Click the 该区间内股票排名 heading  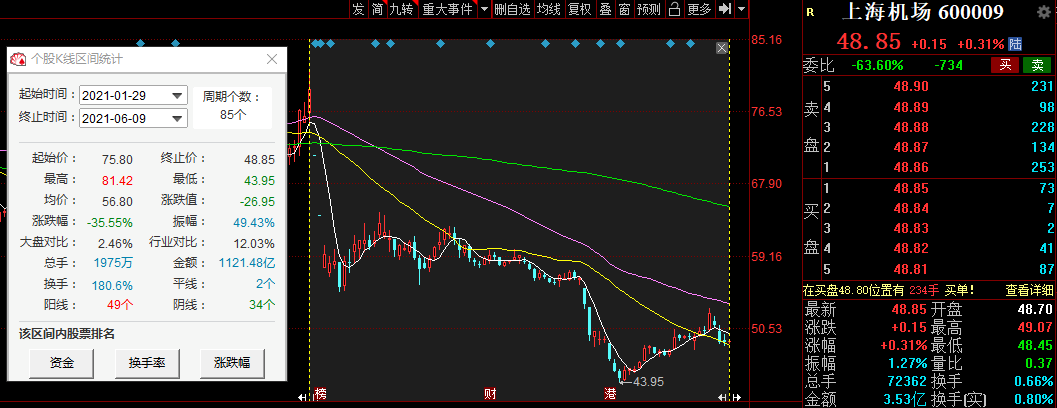click(x=67, y=334)
